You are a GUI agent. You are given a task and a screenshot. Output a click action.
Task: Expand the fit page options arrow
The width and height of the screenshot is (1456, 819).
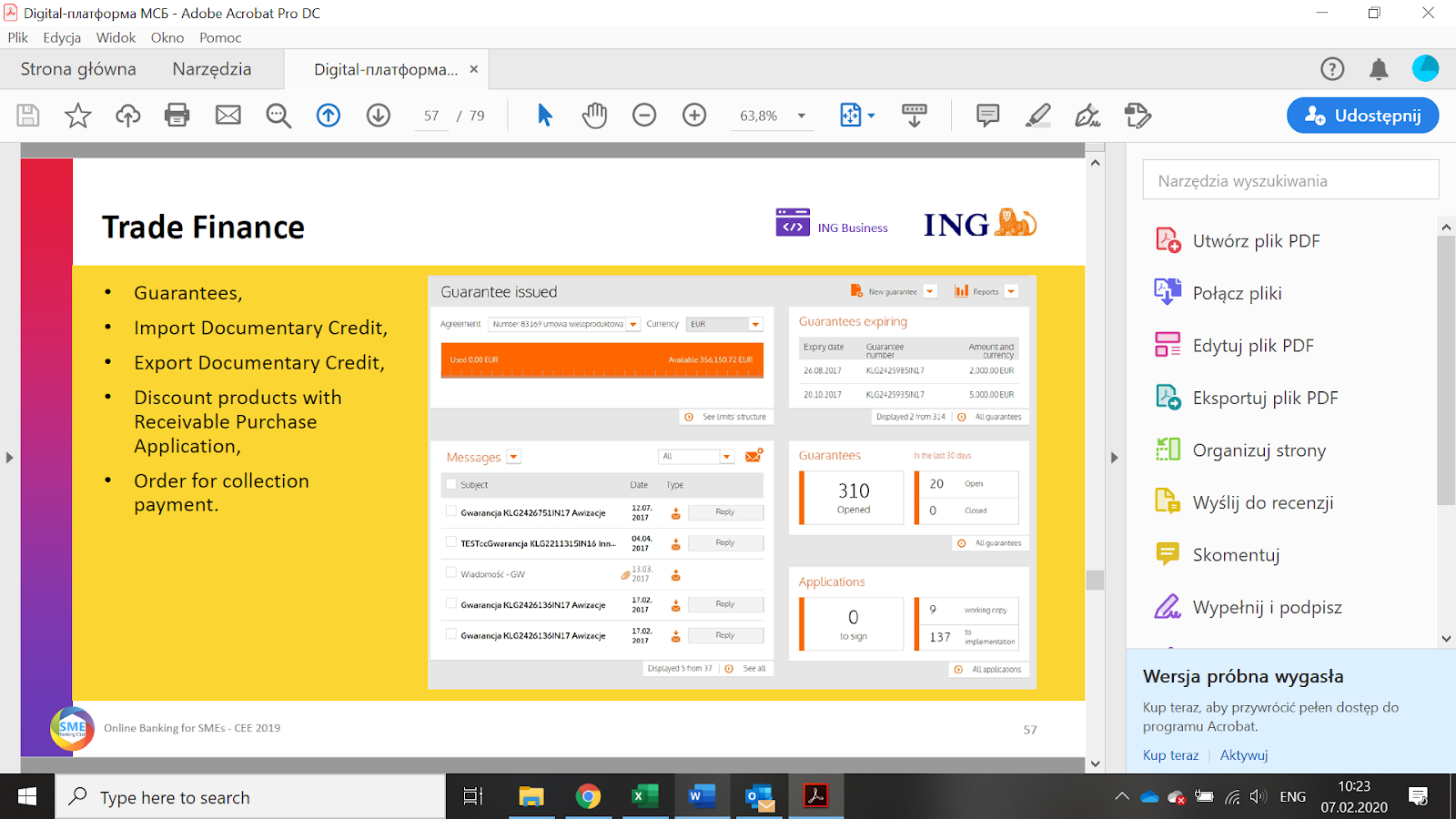[872, 116]
